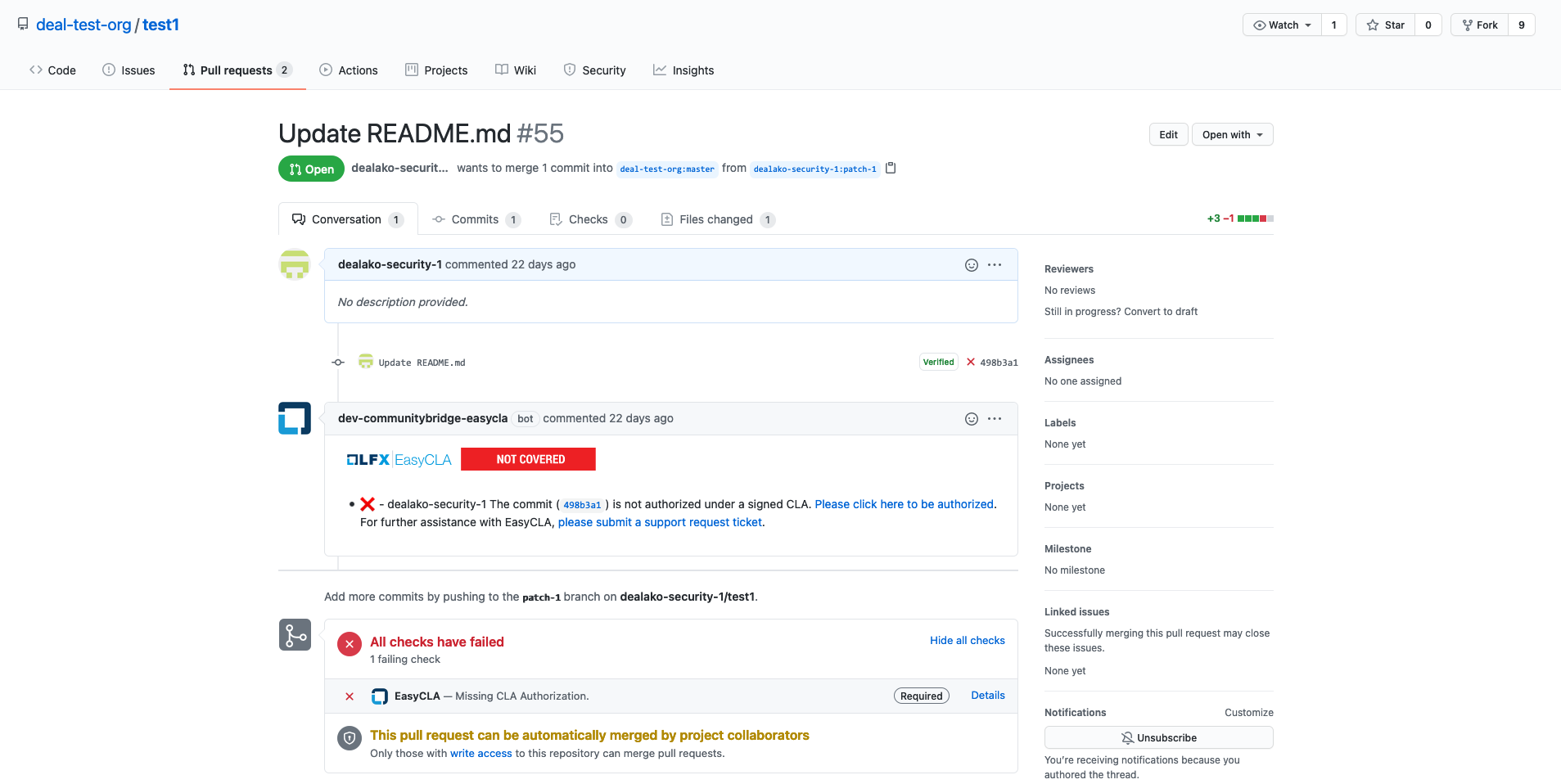This screenshot has width=1561, height=784.
Task: Open the Actions tab
Action: pyautogui.click(x=349, y=70)
